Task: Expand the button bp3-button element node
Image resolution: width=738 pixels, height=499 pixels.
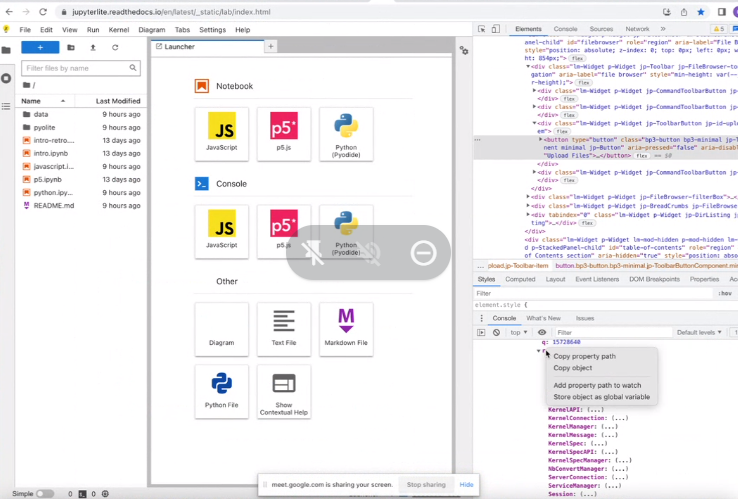Action: click(540, 139)
